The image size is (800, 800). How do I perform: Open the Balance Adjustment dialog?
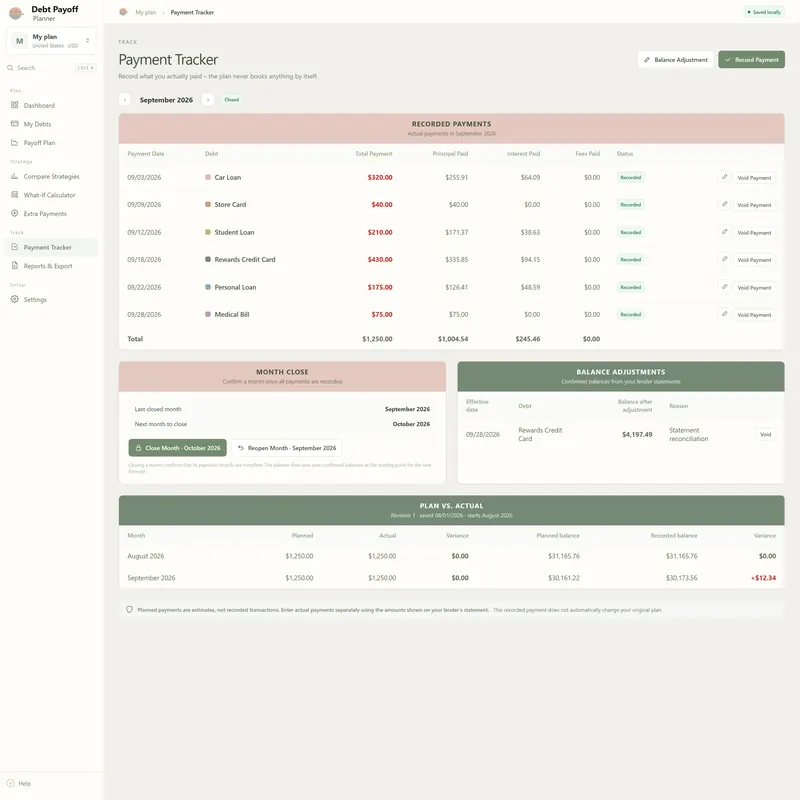click(x=676, y=60)
